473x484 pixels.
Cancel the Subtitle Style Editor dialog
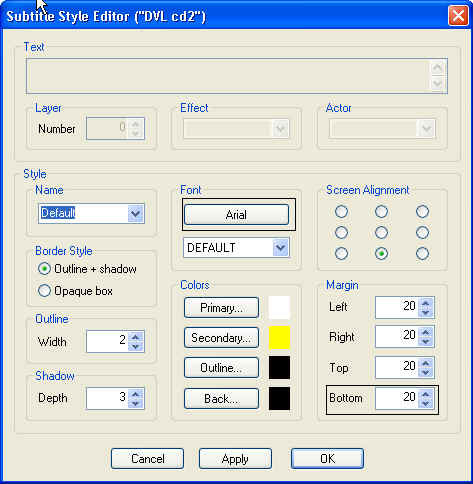(147, 459)
